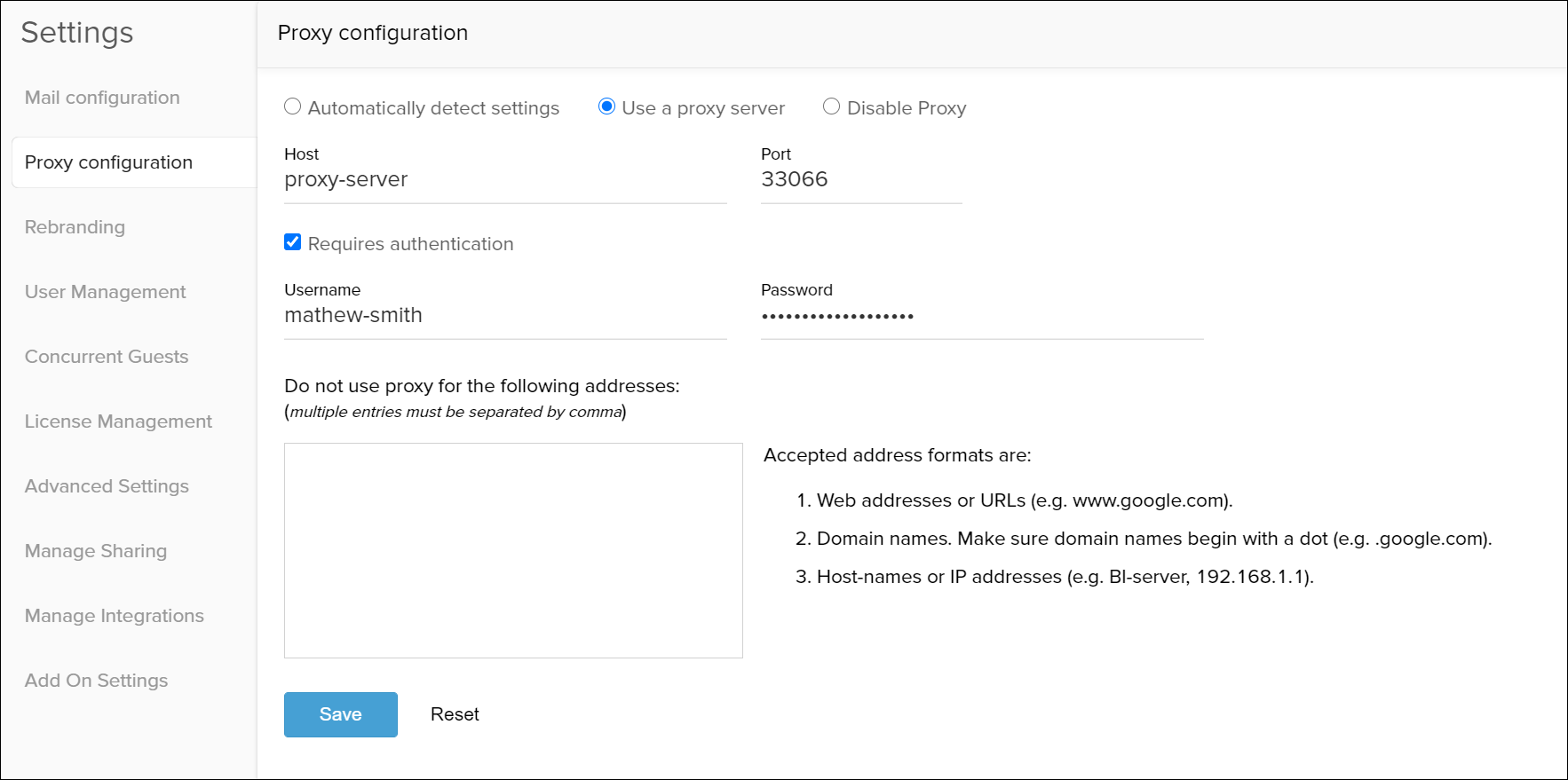
Task: Save the proxy configuration
Action: click(340, 714)
